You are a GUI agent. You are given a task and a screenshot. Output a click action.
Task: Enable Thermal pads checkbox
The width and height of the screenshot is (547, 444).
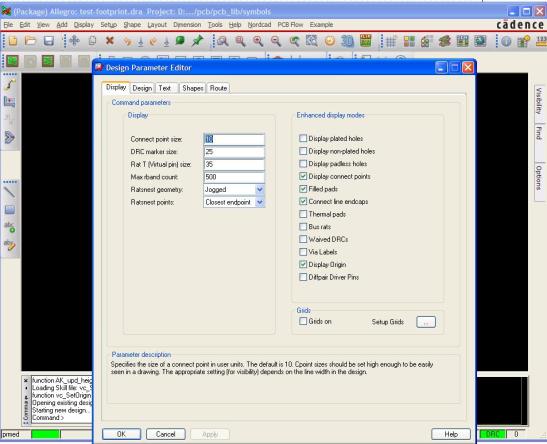point(303,214)
